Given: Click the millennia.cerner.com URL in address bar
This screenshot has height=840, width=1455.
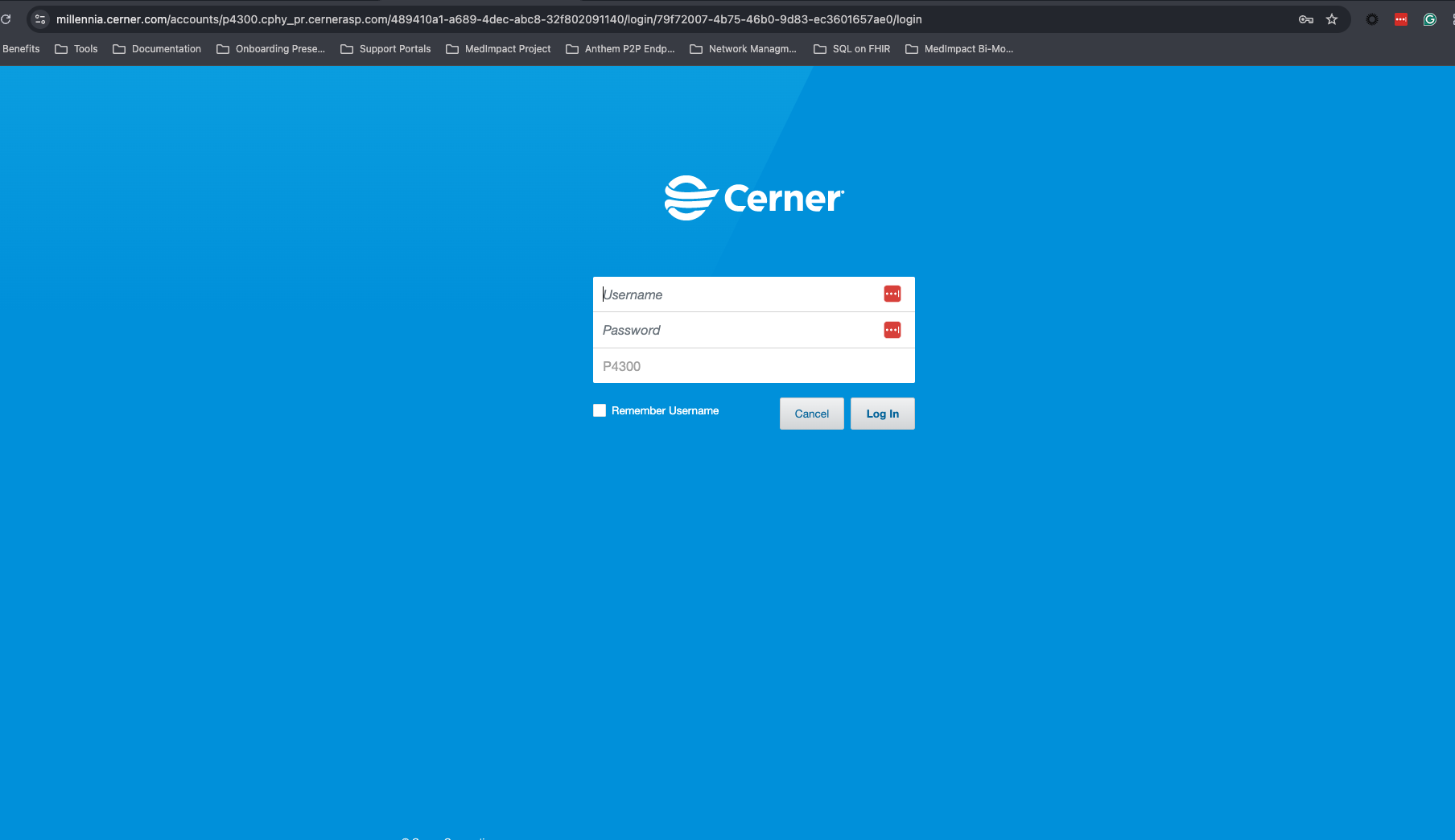Looking at the screenshot, I should (489, 19).
